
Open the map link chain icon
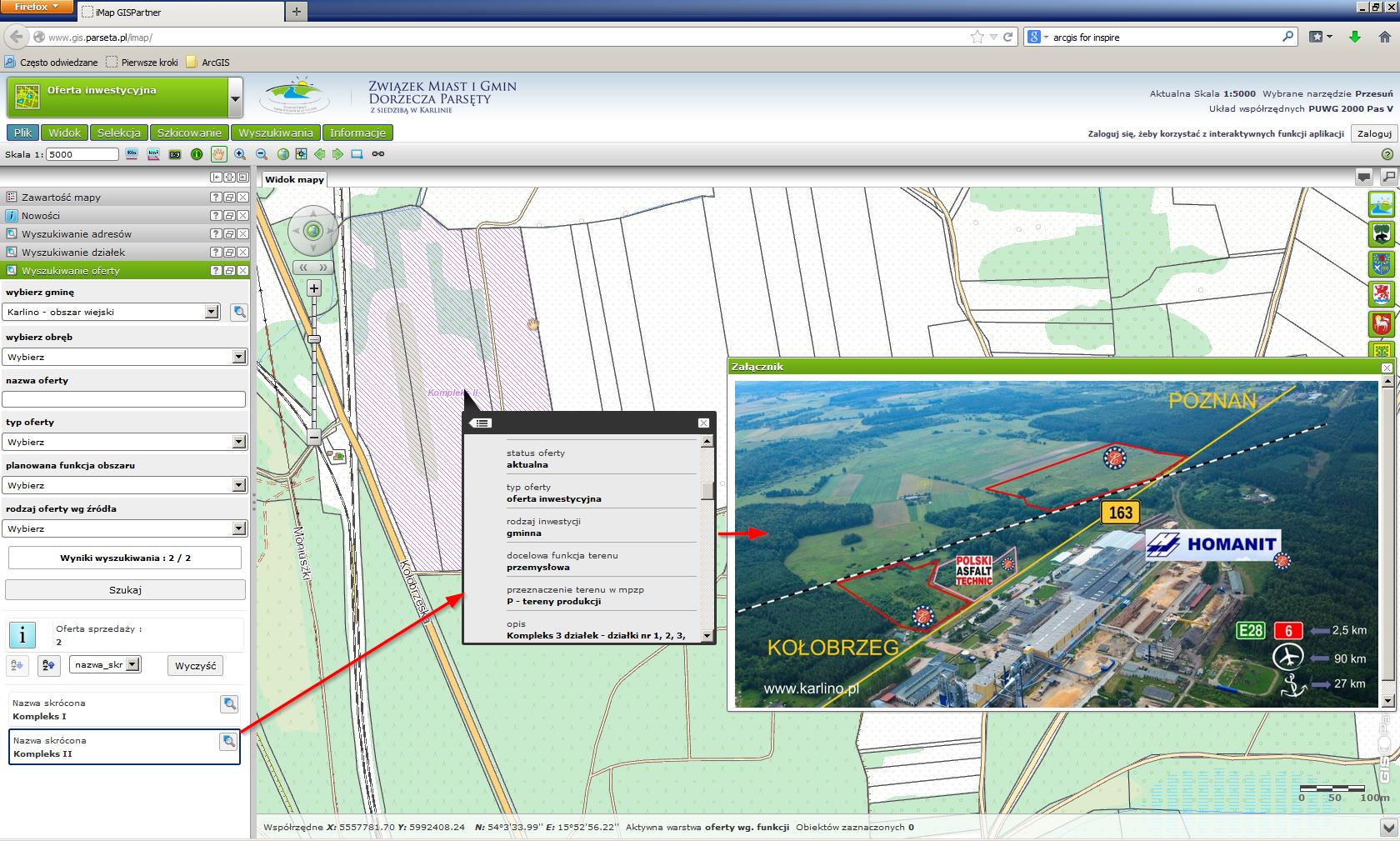tap(378, 154)
